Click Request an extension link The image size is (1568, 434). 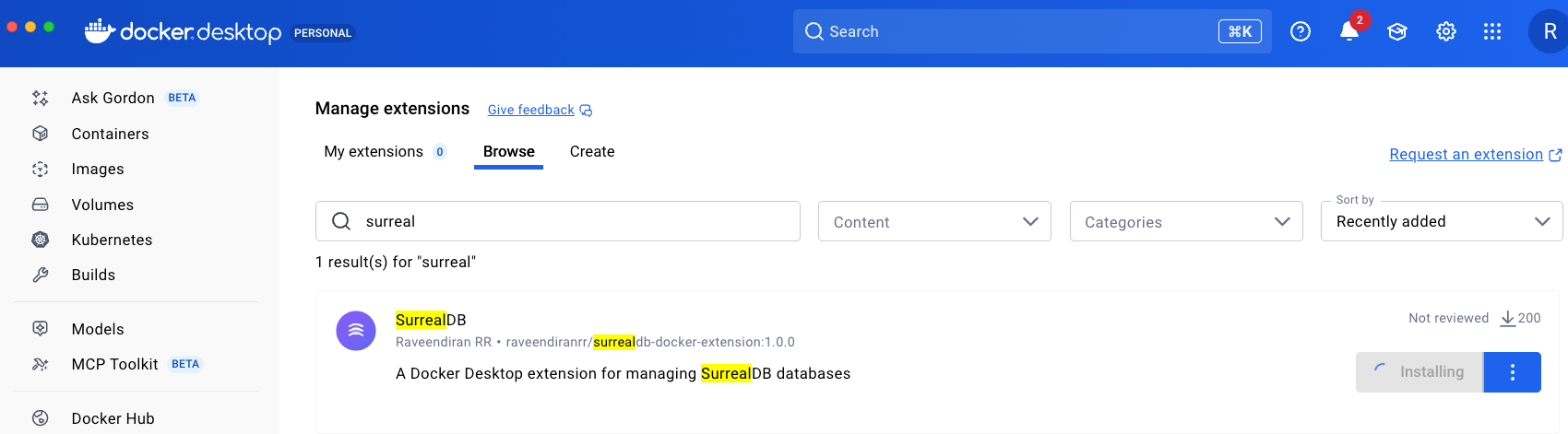1466,154
